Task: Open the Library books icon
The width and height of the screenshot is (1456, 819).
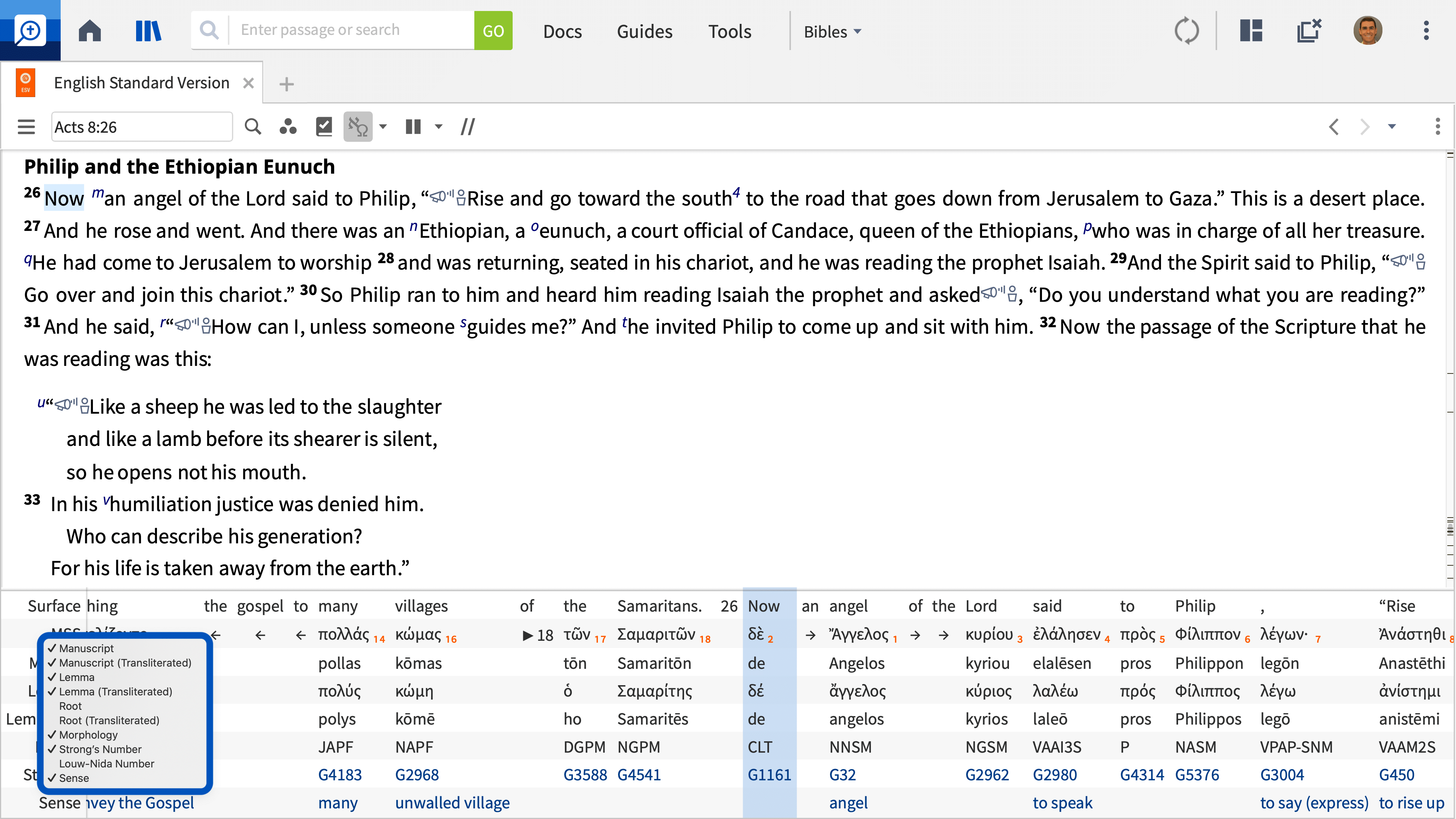Action: pyautogui.click(x=148, y=31)
